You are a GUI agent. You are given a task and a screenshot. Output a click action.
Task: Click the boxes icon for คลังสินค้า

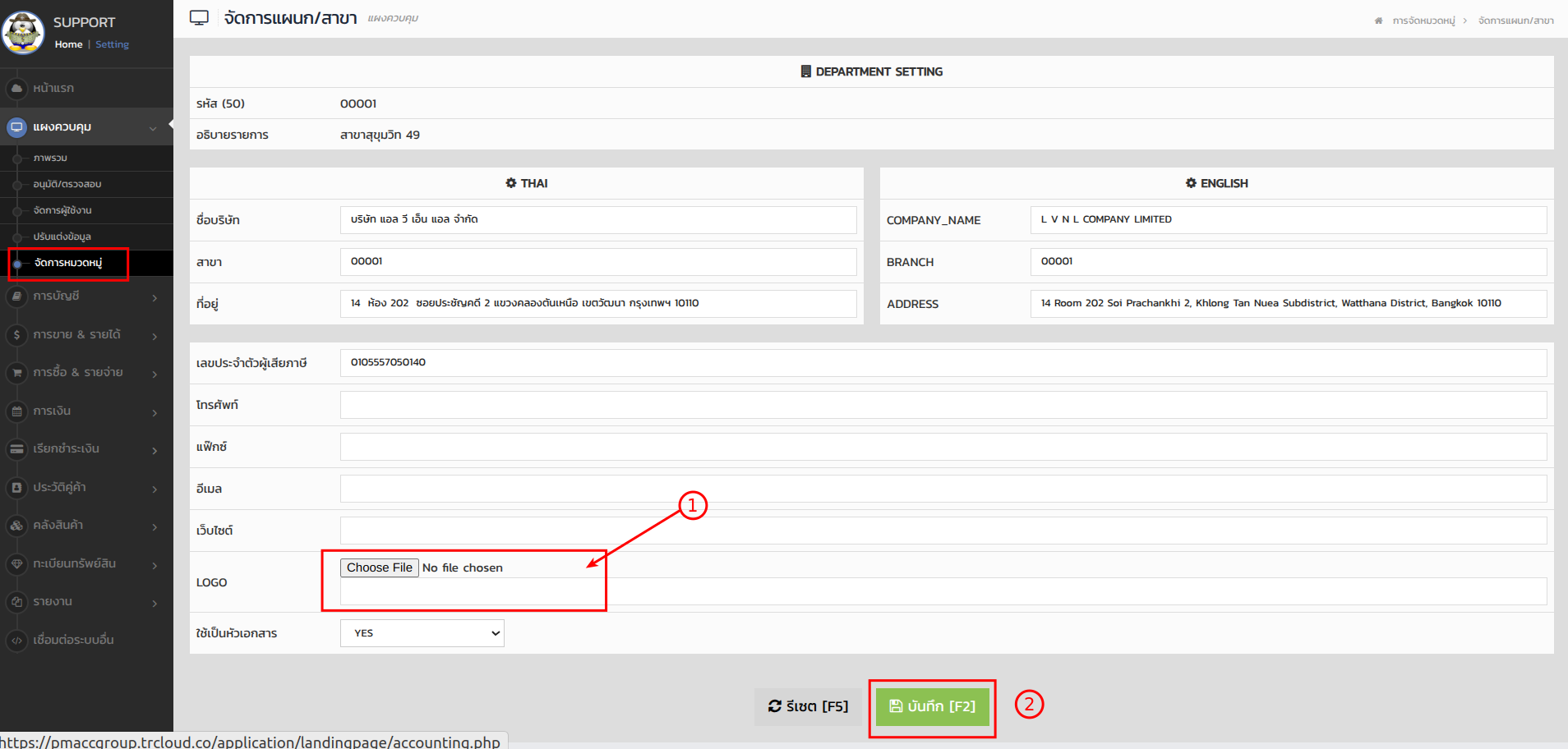[x=16, y=526]
